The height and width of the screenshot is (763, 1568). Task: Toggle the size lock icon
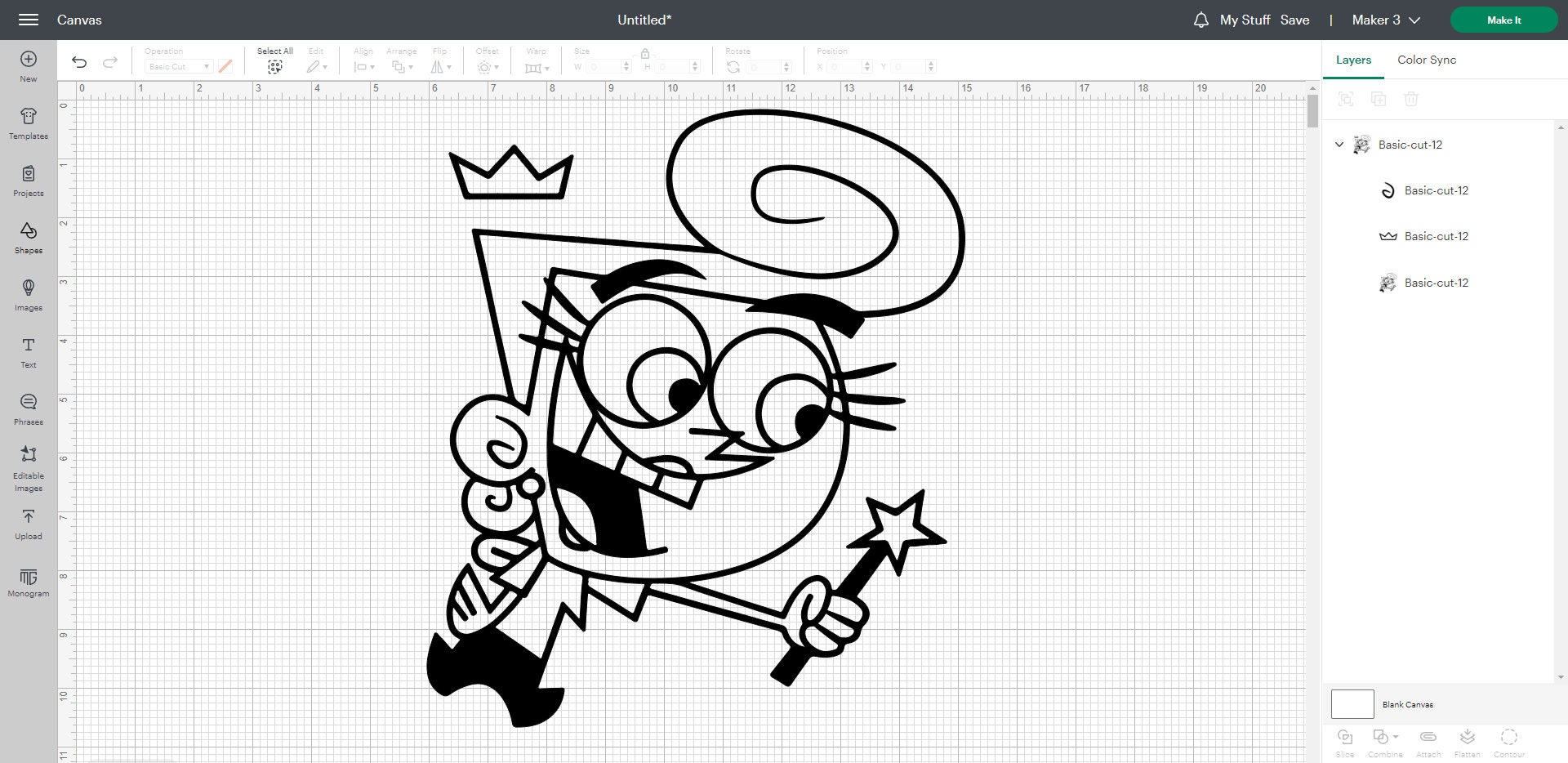[644, 51]
